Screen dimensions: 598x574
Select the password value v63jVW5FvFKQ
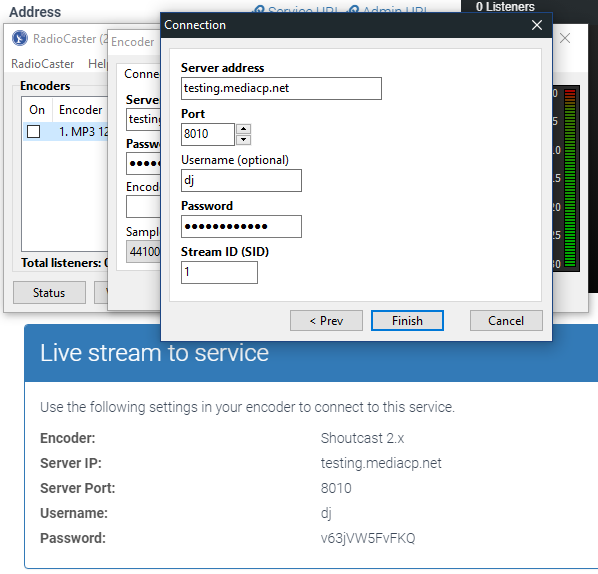[x=368, y=538]
